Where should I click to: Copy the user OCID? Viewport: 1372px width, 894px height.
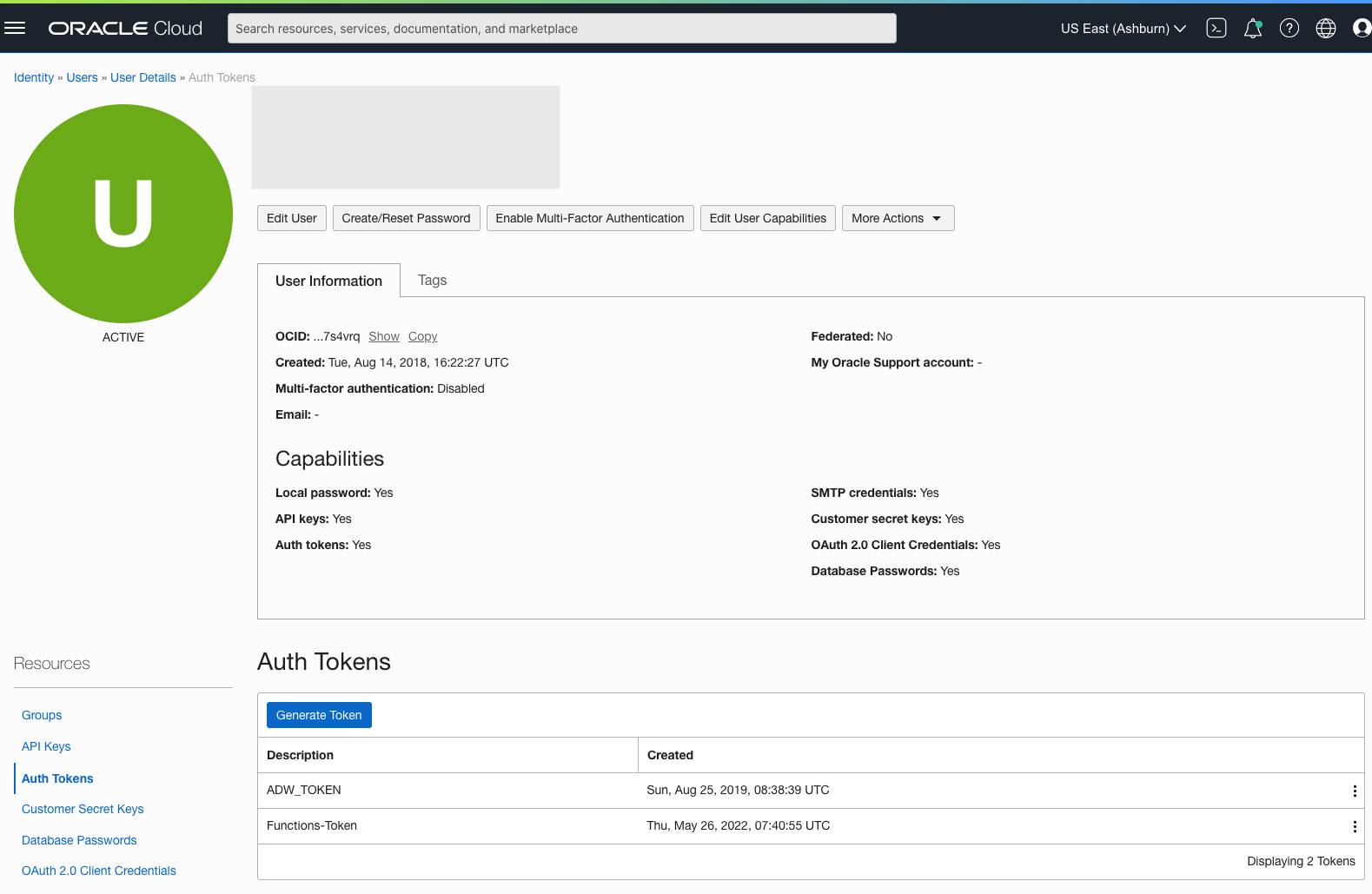[x=422, y=336]
